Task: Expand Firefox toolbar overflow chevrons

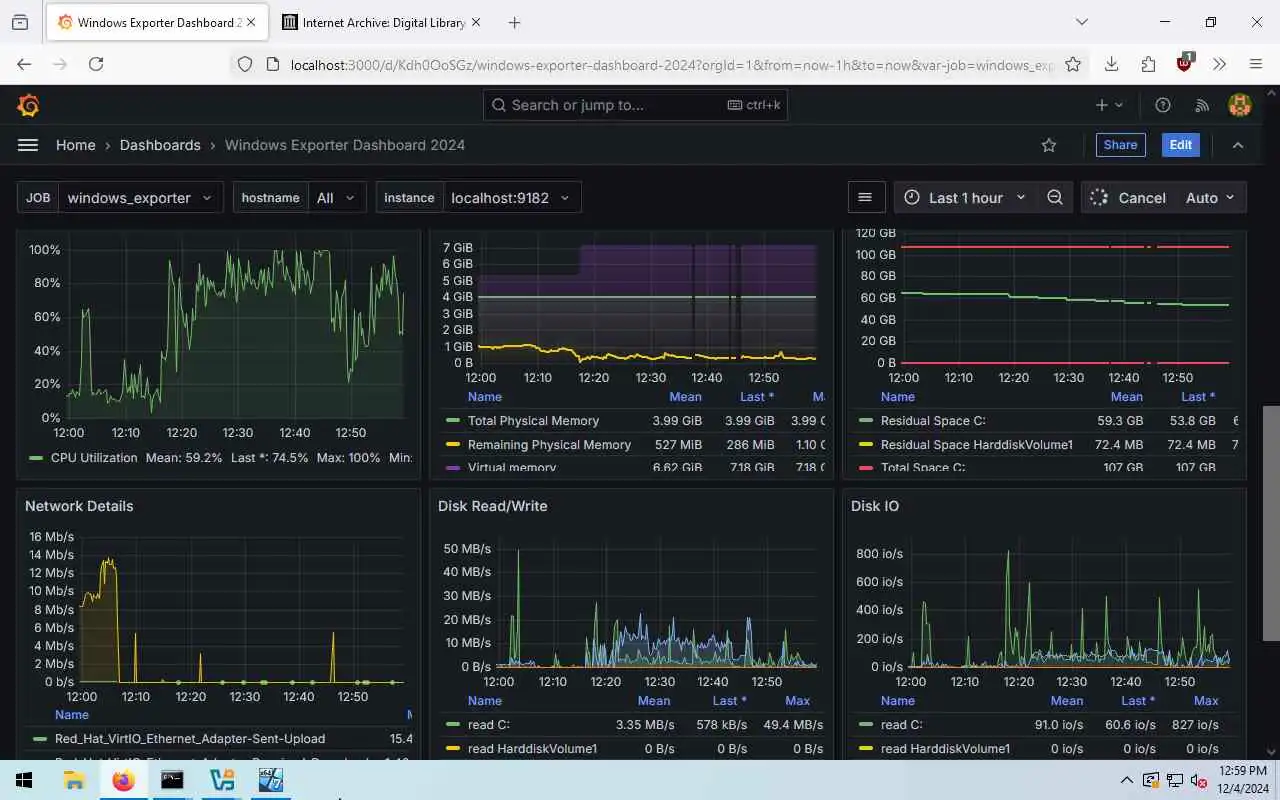Action: [x=1220, y=64]
